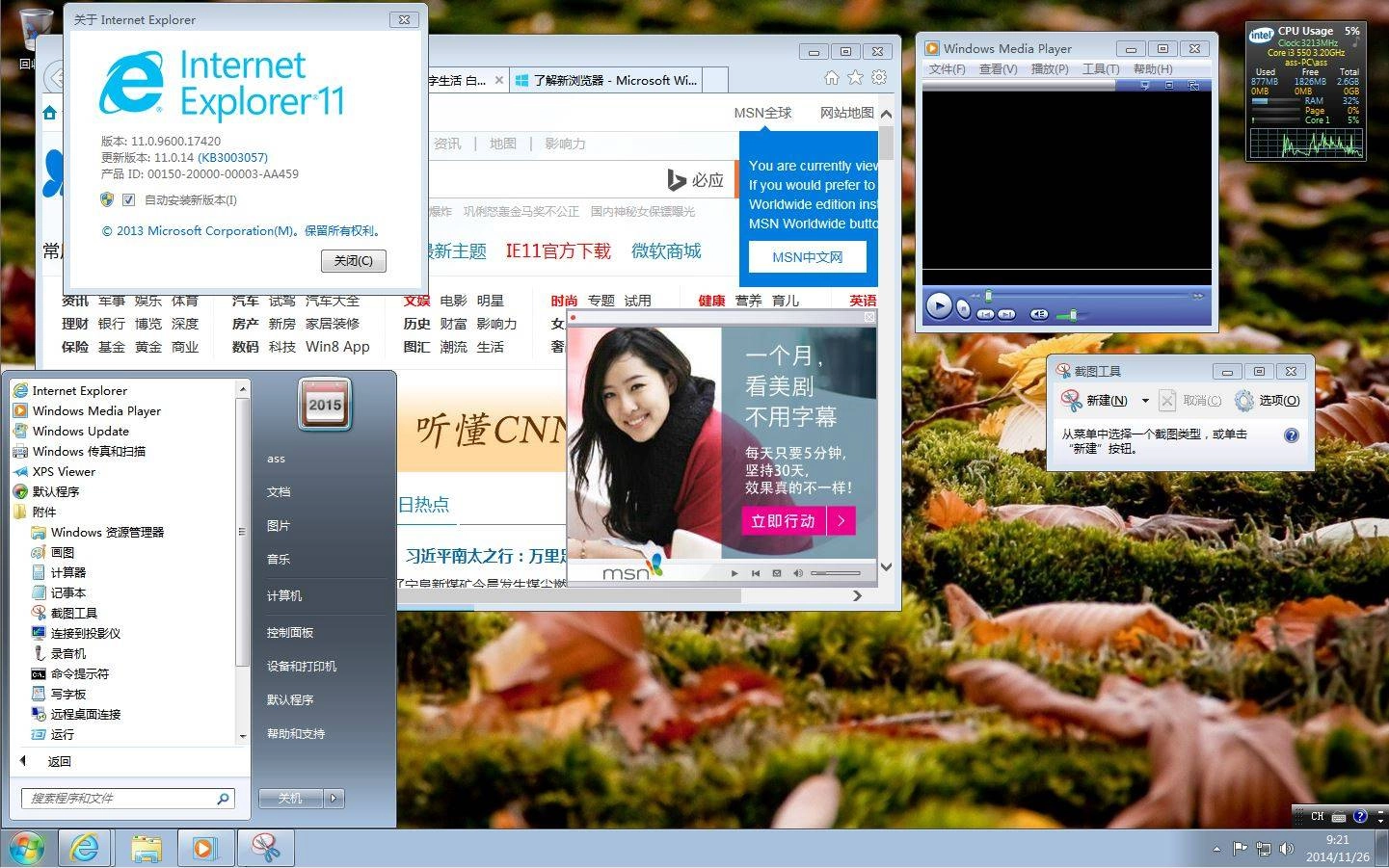Open the IE Tools gear icon

879,78
